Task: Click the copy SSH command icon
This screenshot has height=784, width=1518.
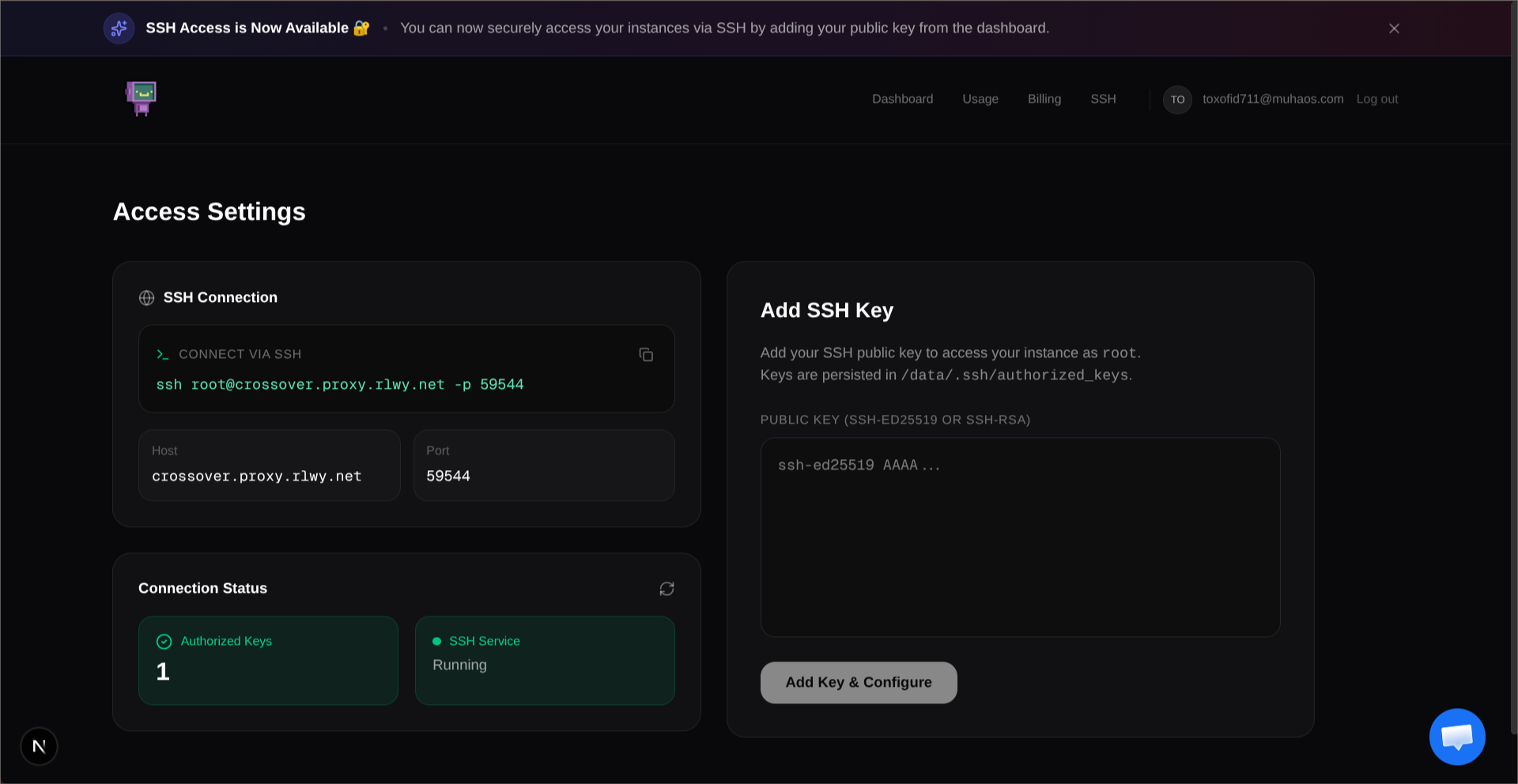Action: coord(646,354)
